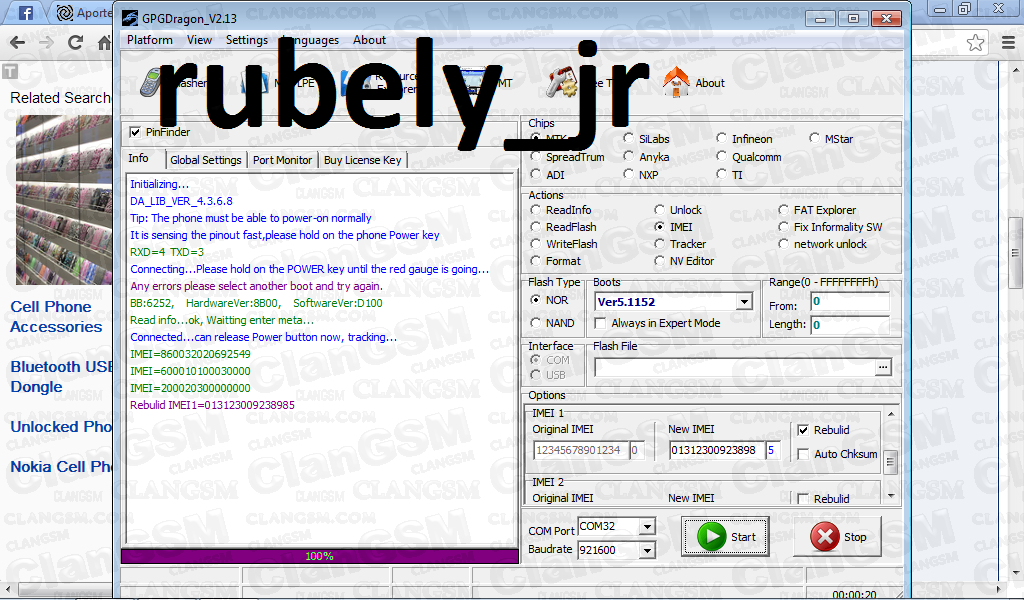Select the MStar chip option

point(814,138)
